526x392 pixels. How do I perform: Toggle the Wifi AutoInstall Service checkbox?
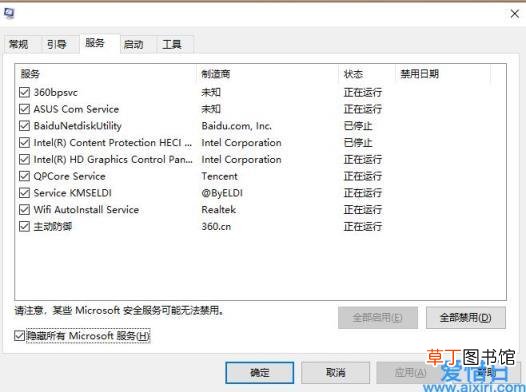[24, 210]
